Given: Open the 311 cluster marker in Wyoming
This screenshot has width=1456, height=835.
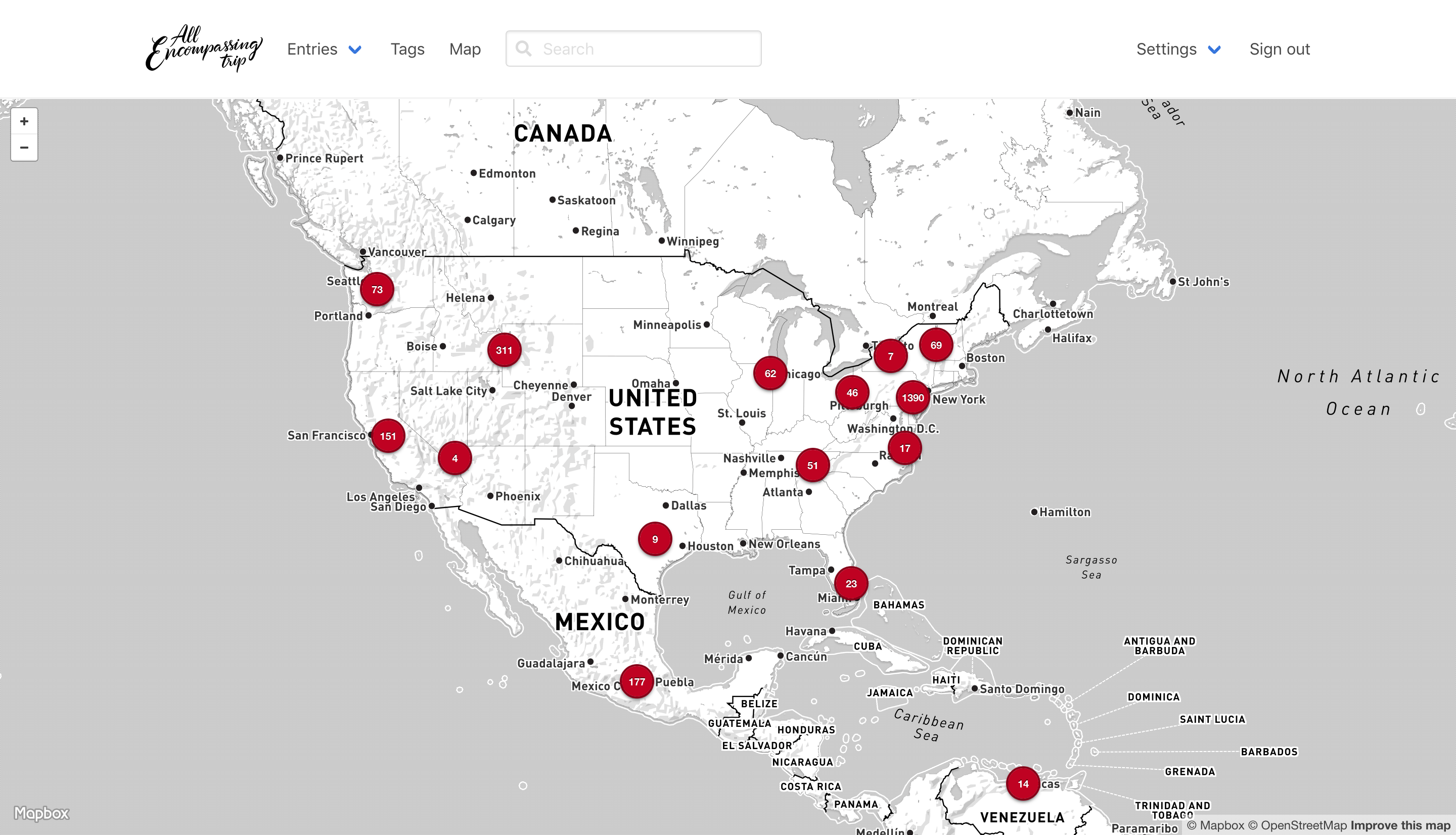Looking at the screenshot, I should (x=504, y=350).
